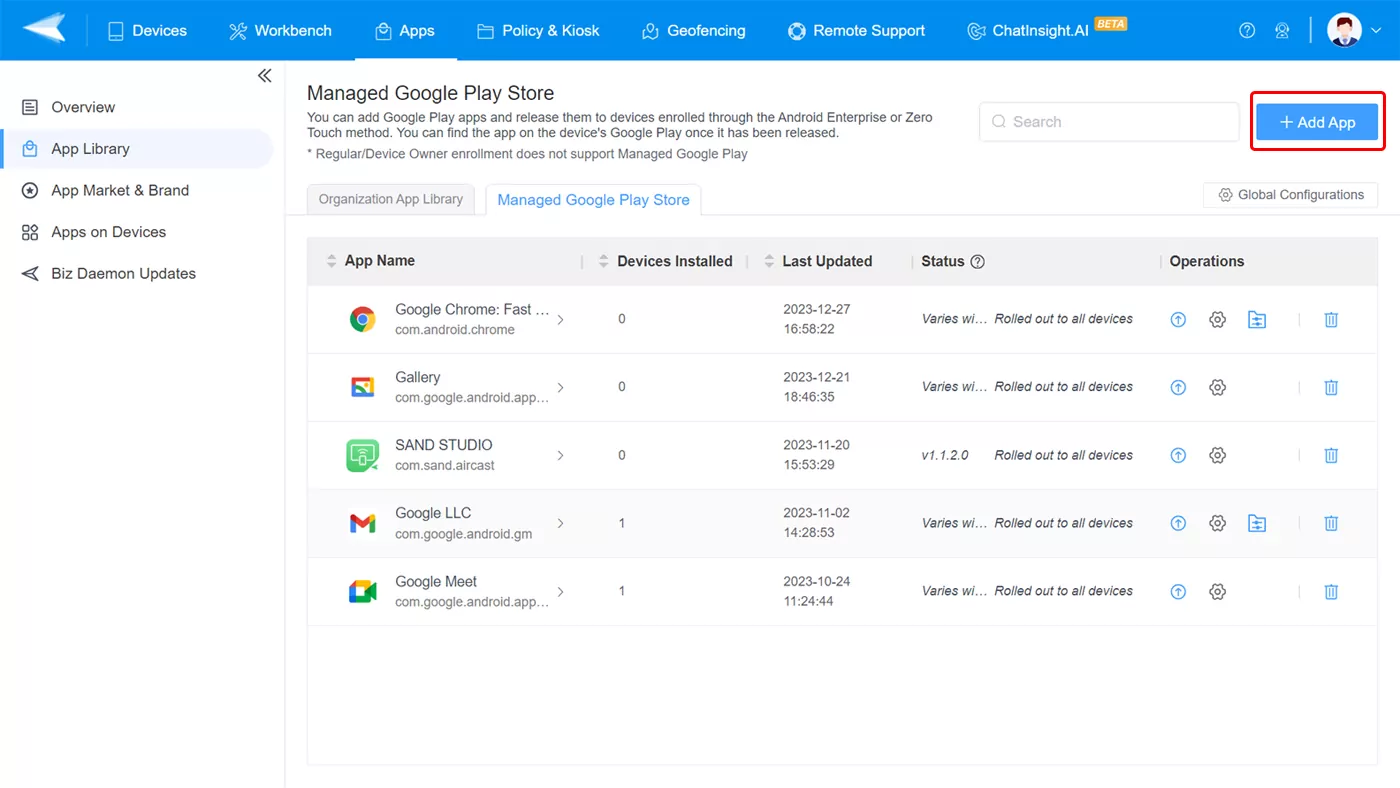Select the Apps tab
This screenshot has width=1400, height=788.
pos(404,30)
